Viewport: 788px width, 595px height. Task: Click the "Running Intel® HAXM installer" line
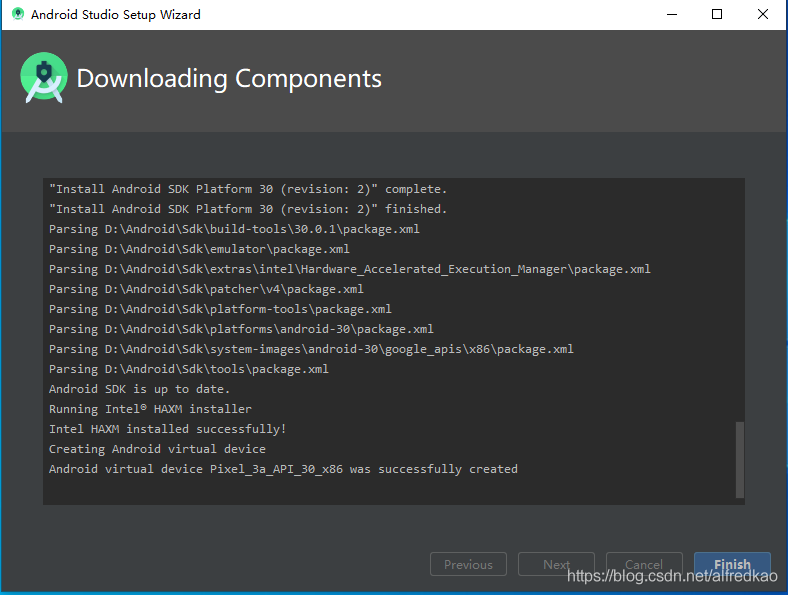click(x=150, y=409)
